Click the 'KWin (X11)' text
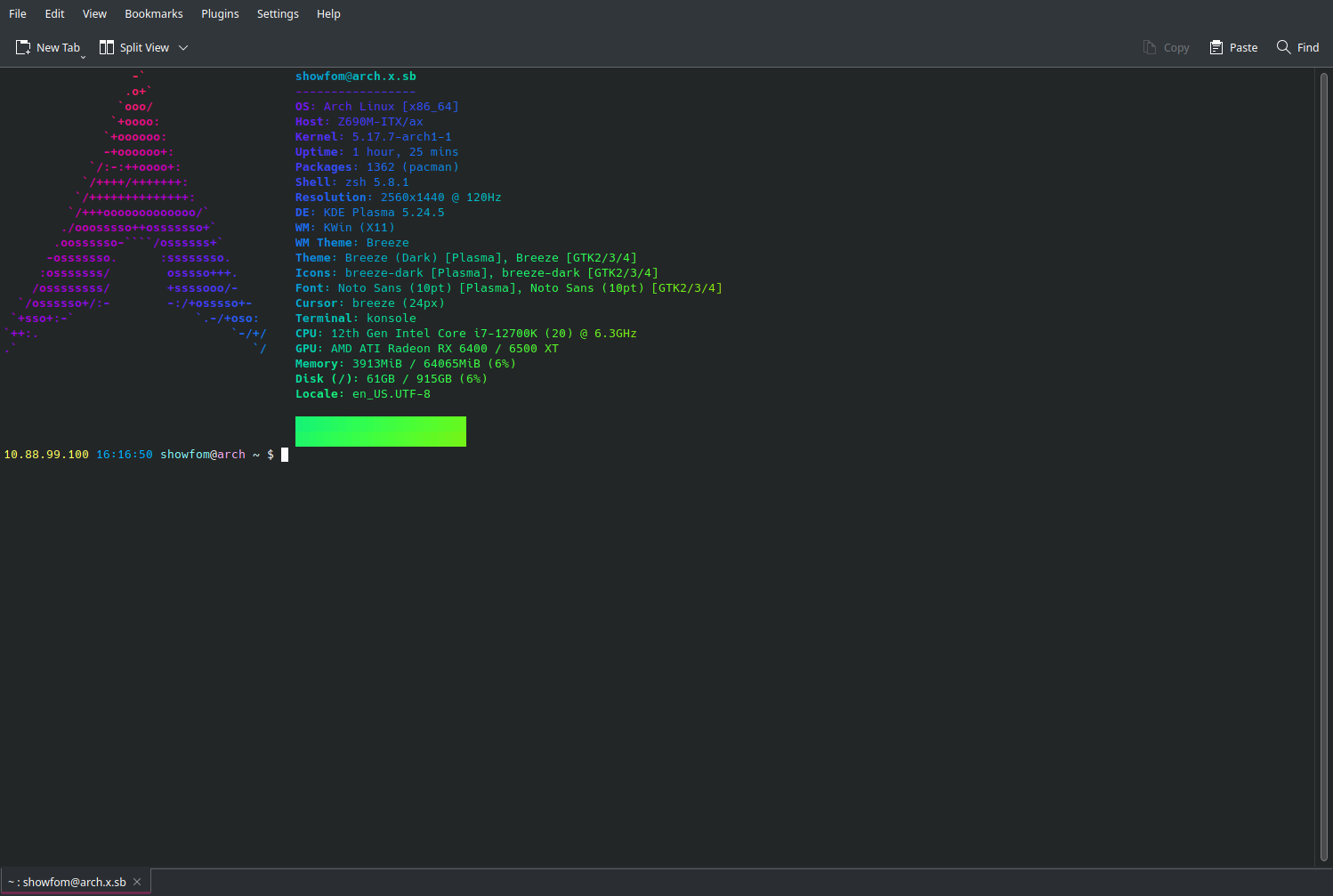The image size is (1333, 896). 360,228
